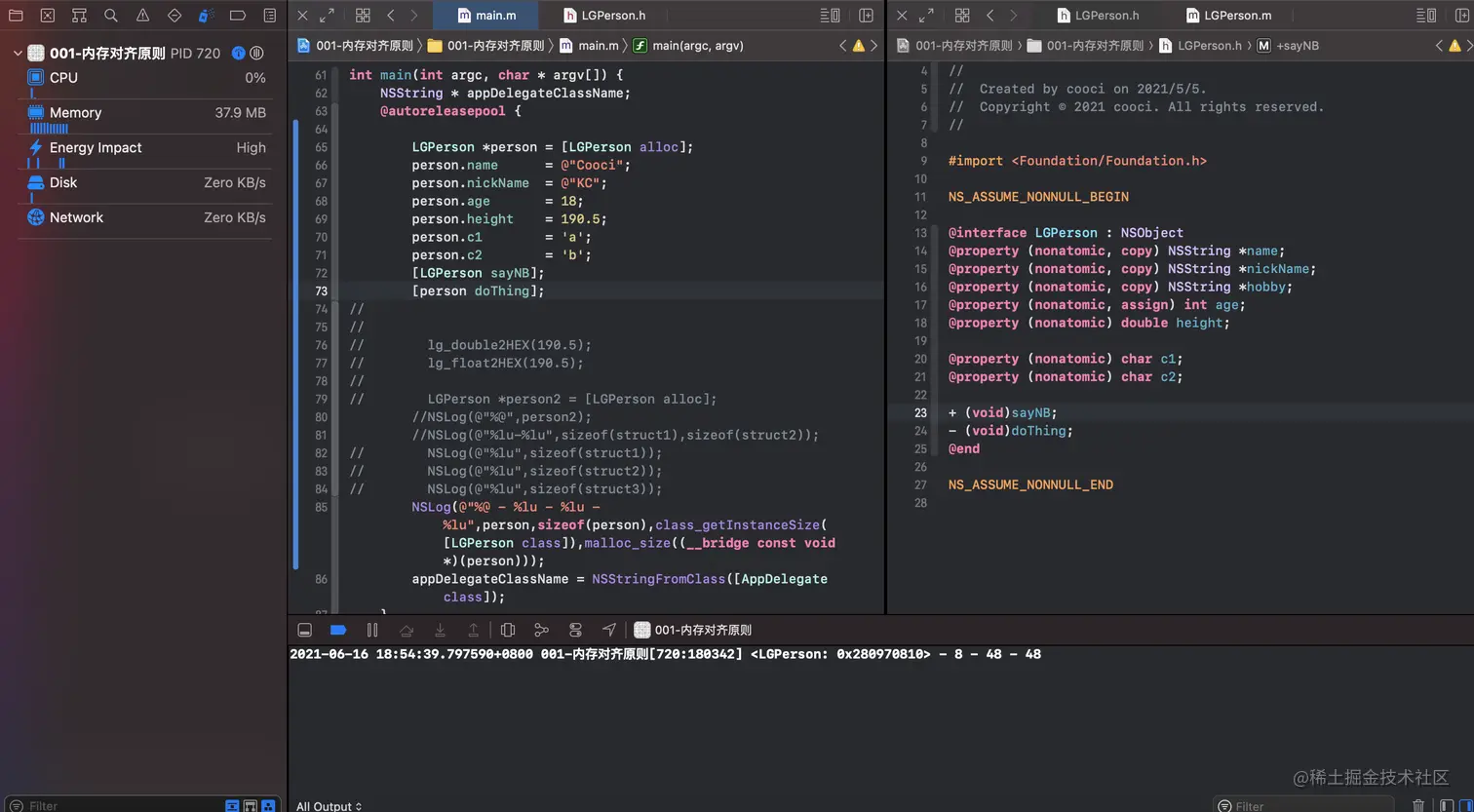Open the Project navigator folder icon

point(16,16)
